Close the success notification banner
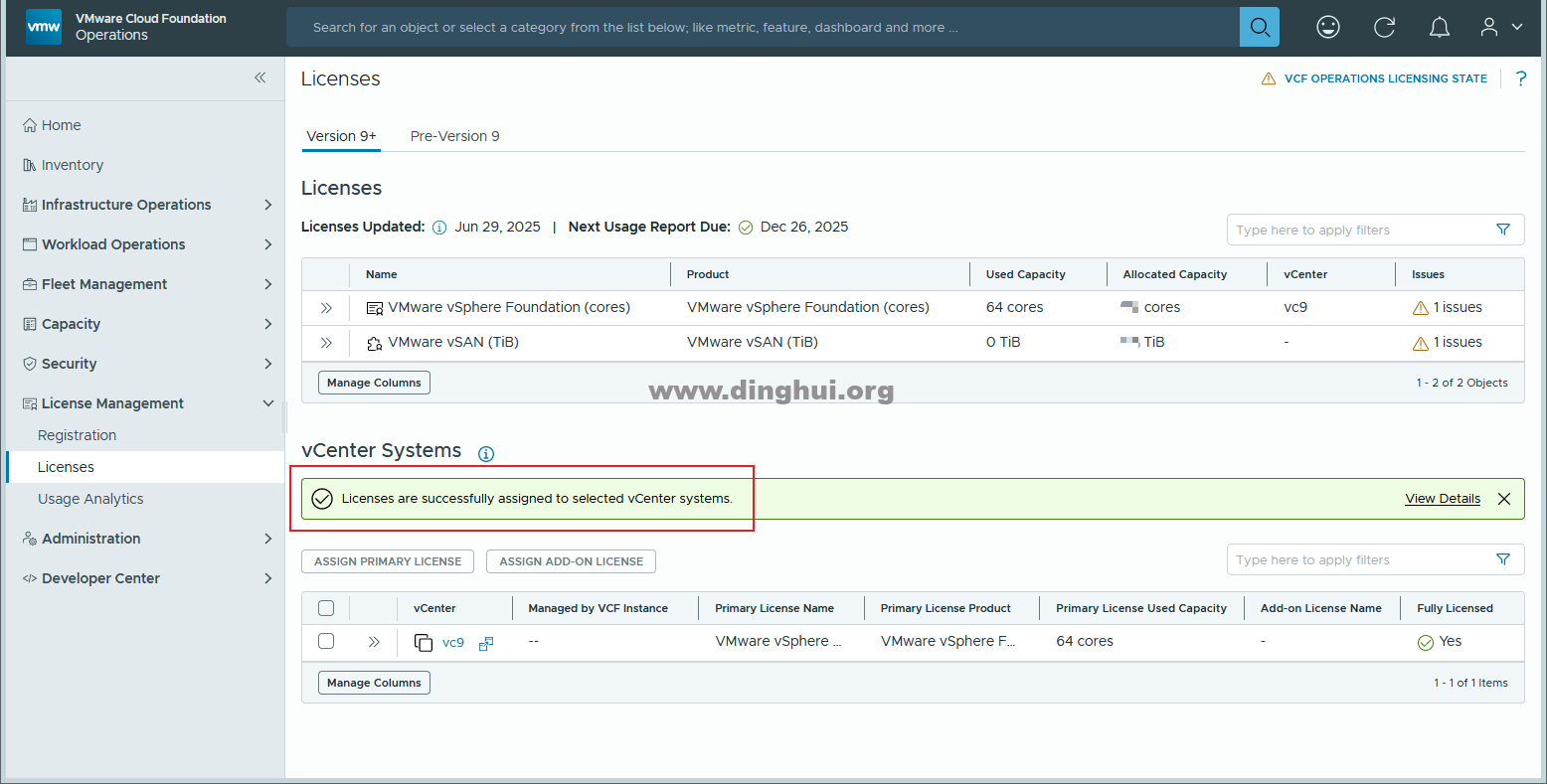Screen dimensions: 1547x784 [1504, 499]
